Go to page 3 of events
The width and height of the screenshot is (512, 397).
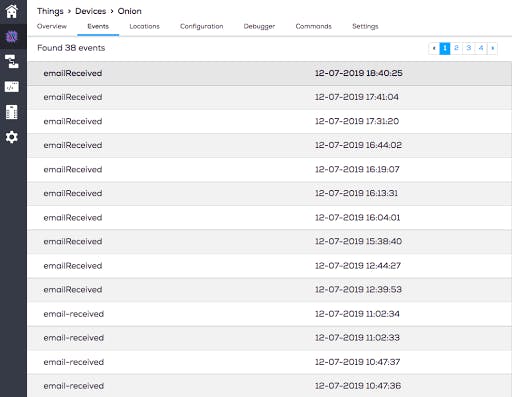pos(468,48)
